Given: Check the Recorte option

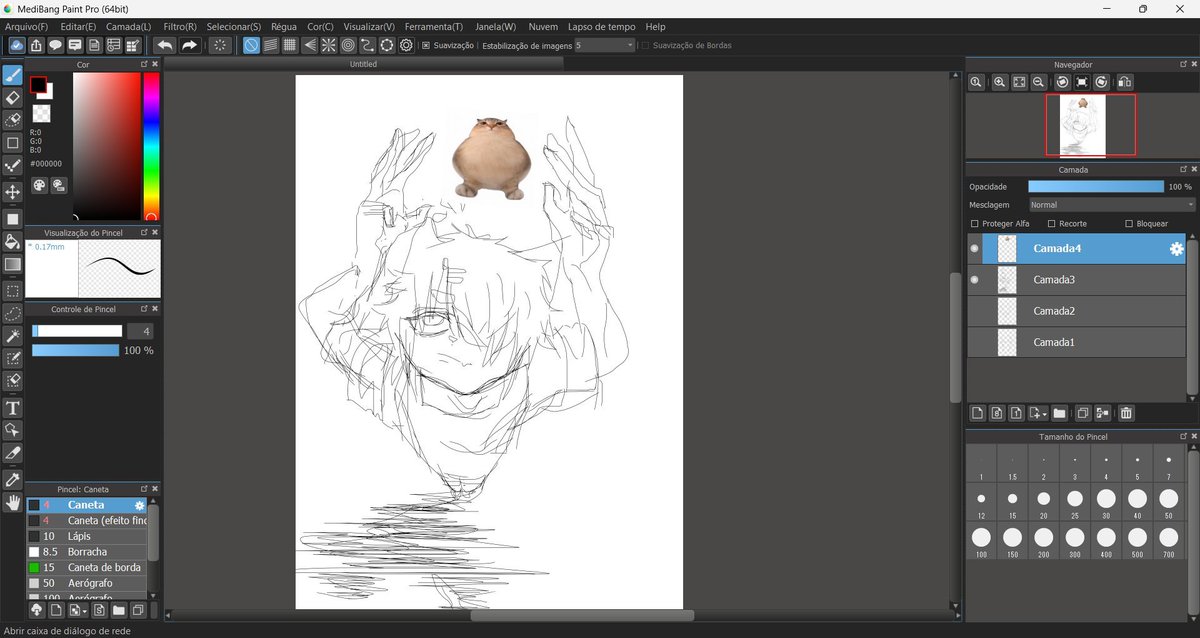Looking at the screenshot, I should point(1052,224).
